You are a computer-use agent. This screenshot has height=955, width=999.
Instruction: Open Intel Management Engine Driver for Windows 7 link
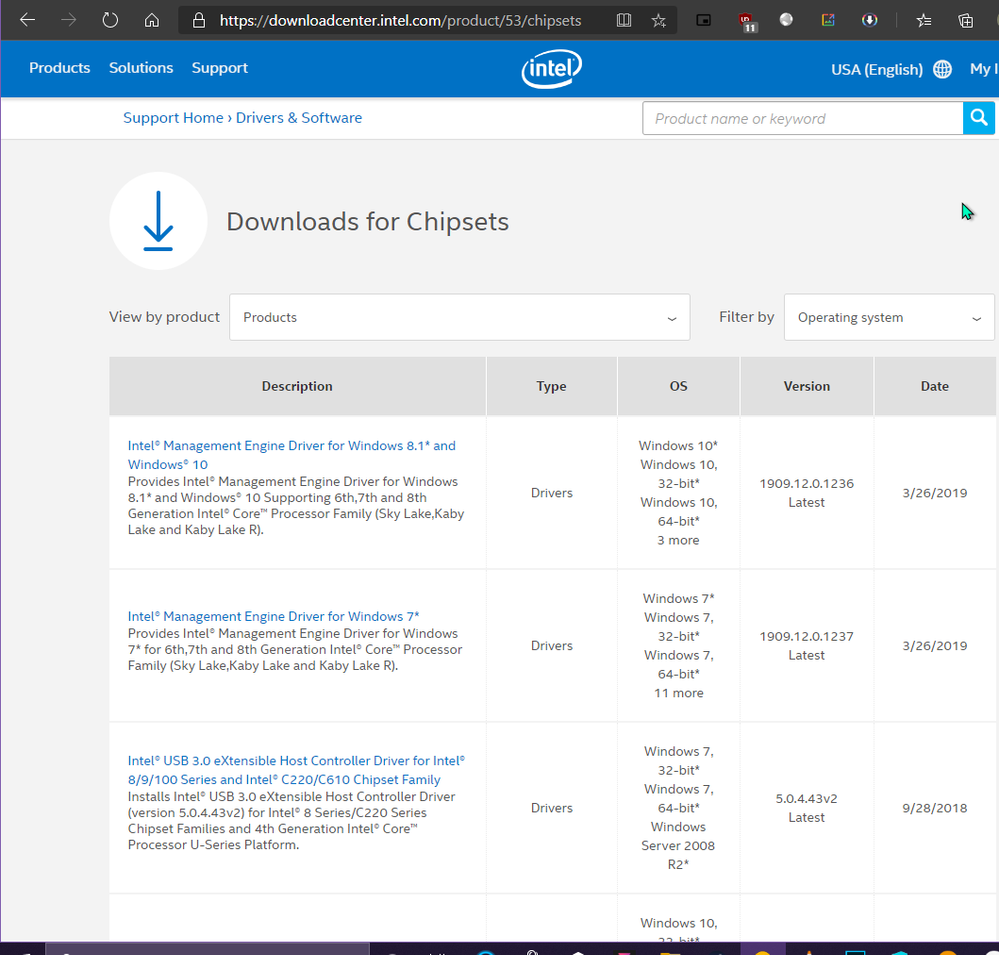click(x=273, y=616)
